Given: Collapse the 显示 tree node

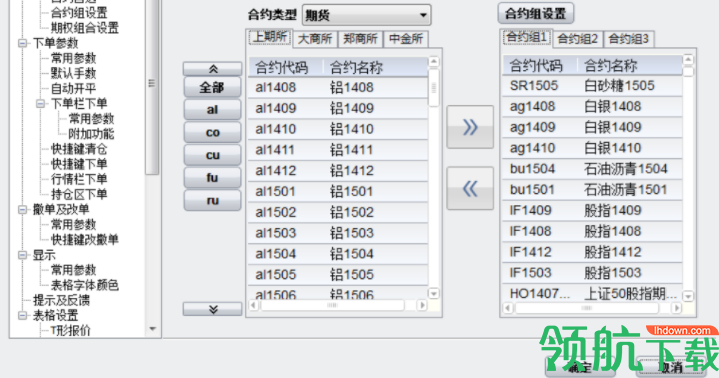Looking at the screenshot, I should pos(22,255).
